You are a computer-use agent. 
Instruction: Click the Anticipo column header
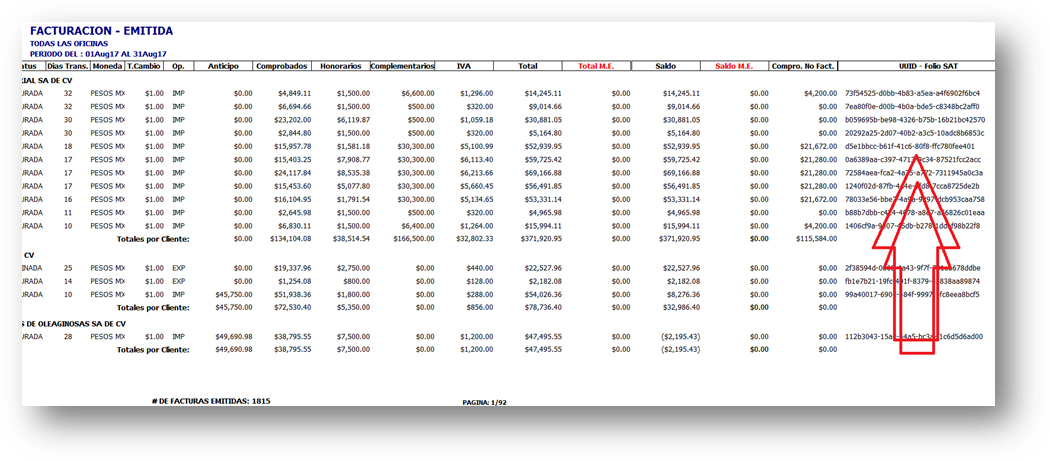point(222,66)
